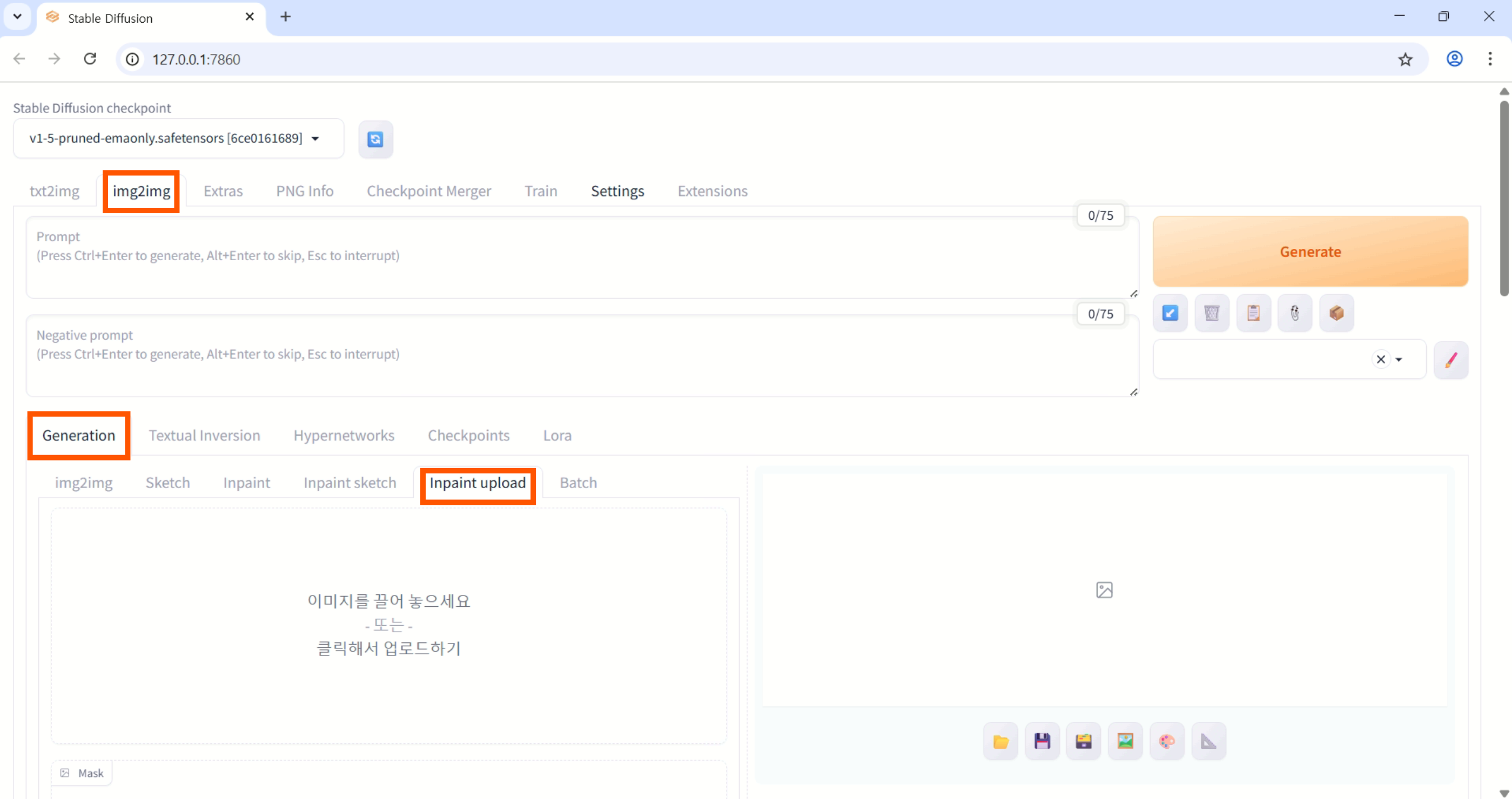Click the palette send-to-inpaint icon
The height and width of the screenshot is (799, 1512).
pos(1167,742)
